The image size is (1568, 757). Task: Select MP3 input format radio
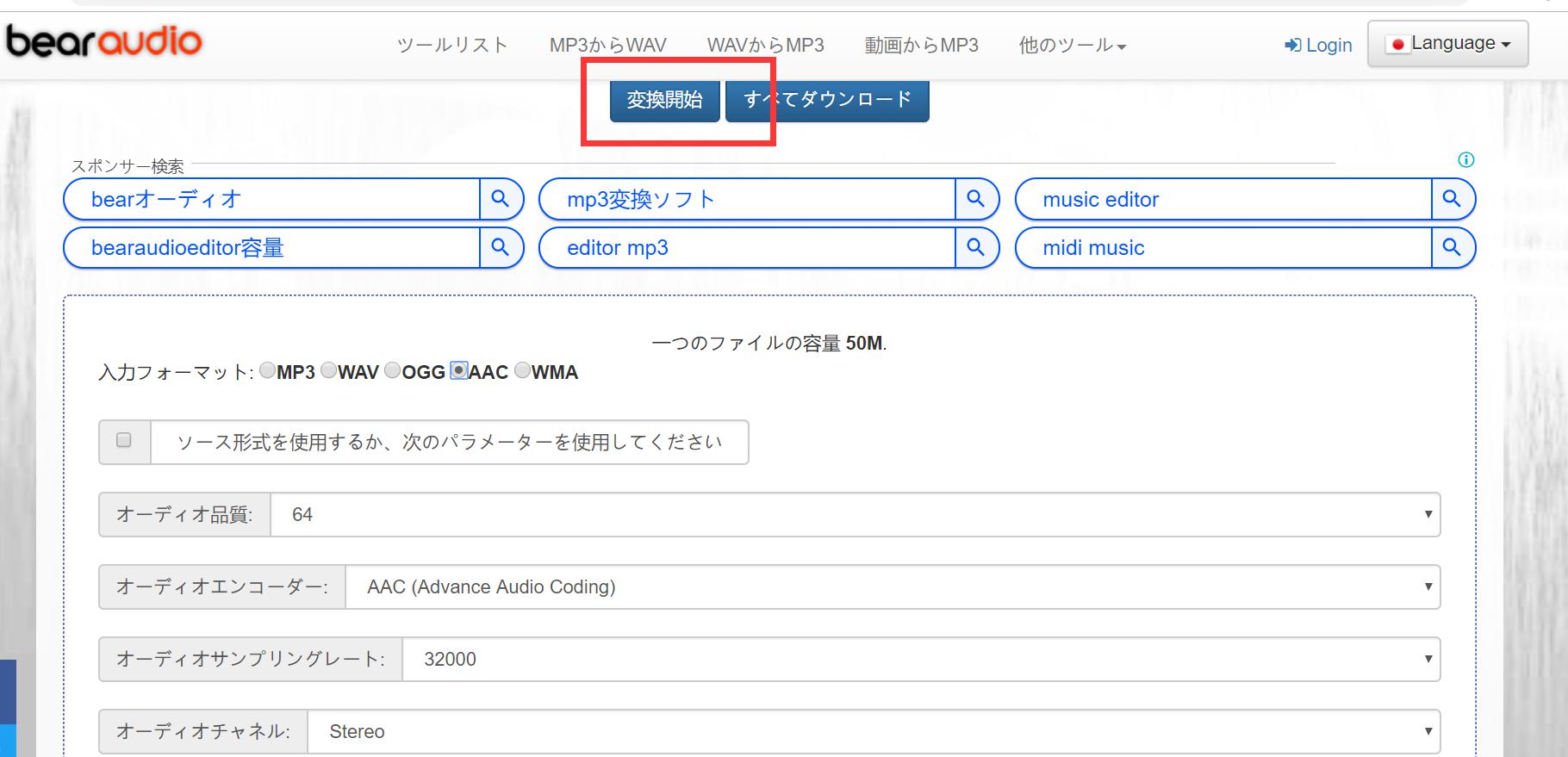tap(267, 370)
